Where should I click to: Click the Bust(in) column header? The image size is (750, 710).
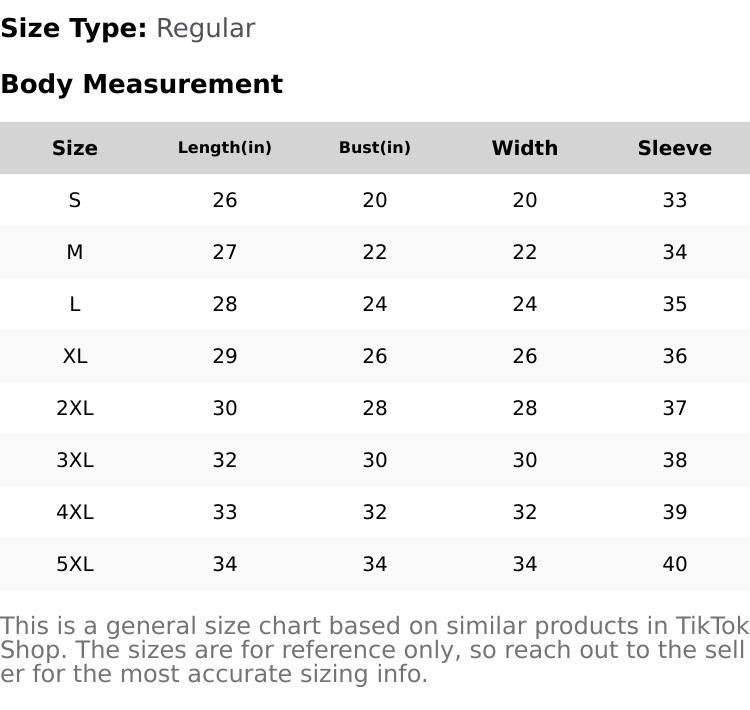[x=375, y=148]
